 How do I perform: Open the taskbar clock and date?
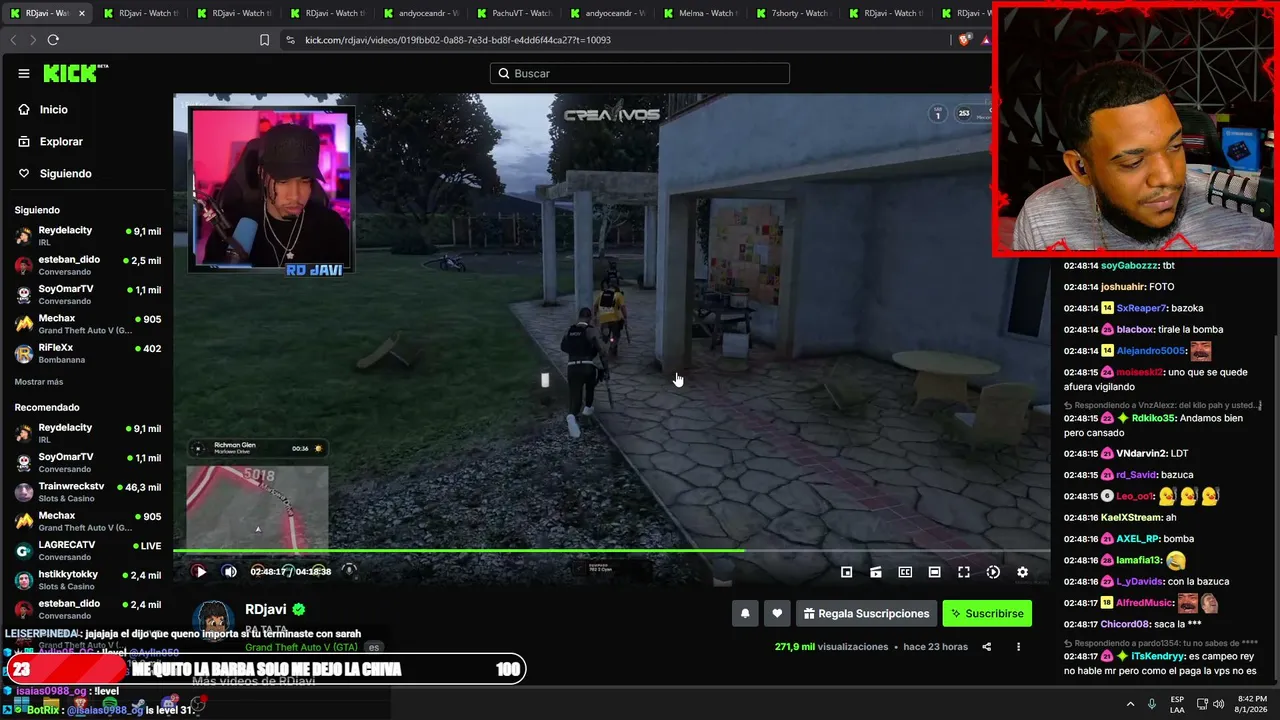[1252, 703]
